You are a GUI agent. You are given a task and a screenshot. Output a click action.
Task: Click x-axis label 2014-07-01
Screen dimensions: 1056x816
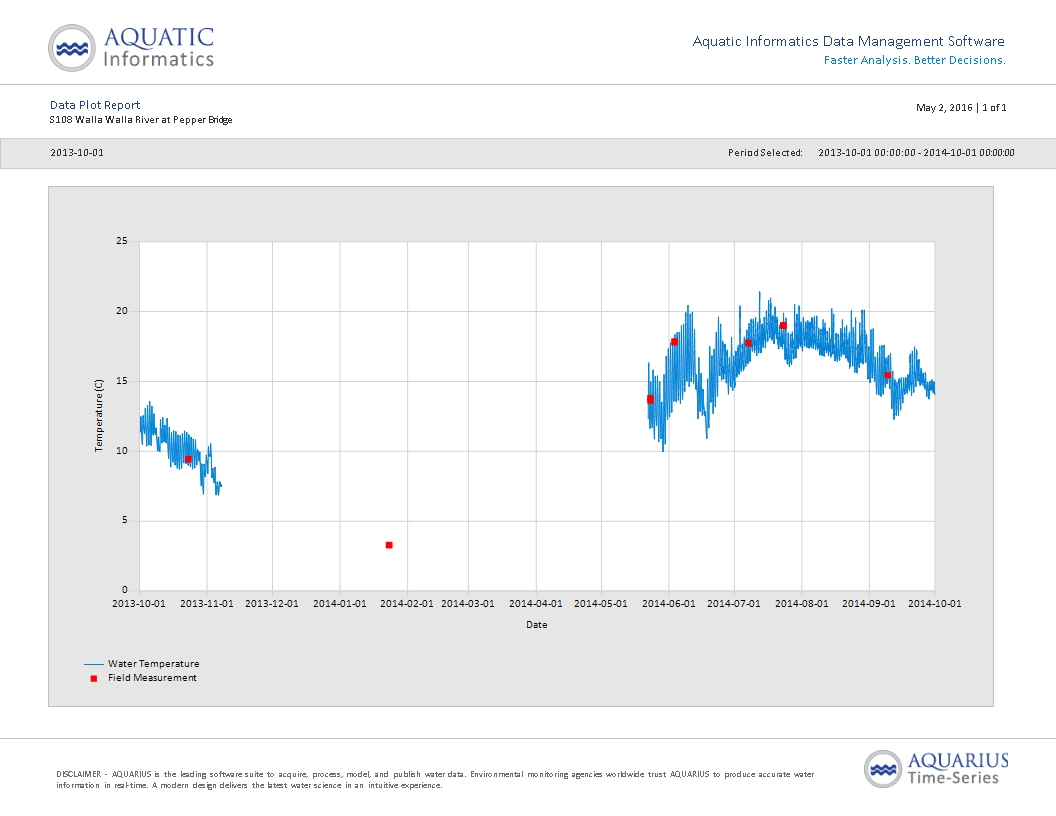[x=734, y=603]
